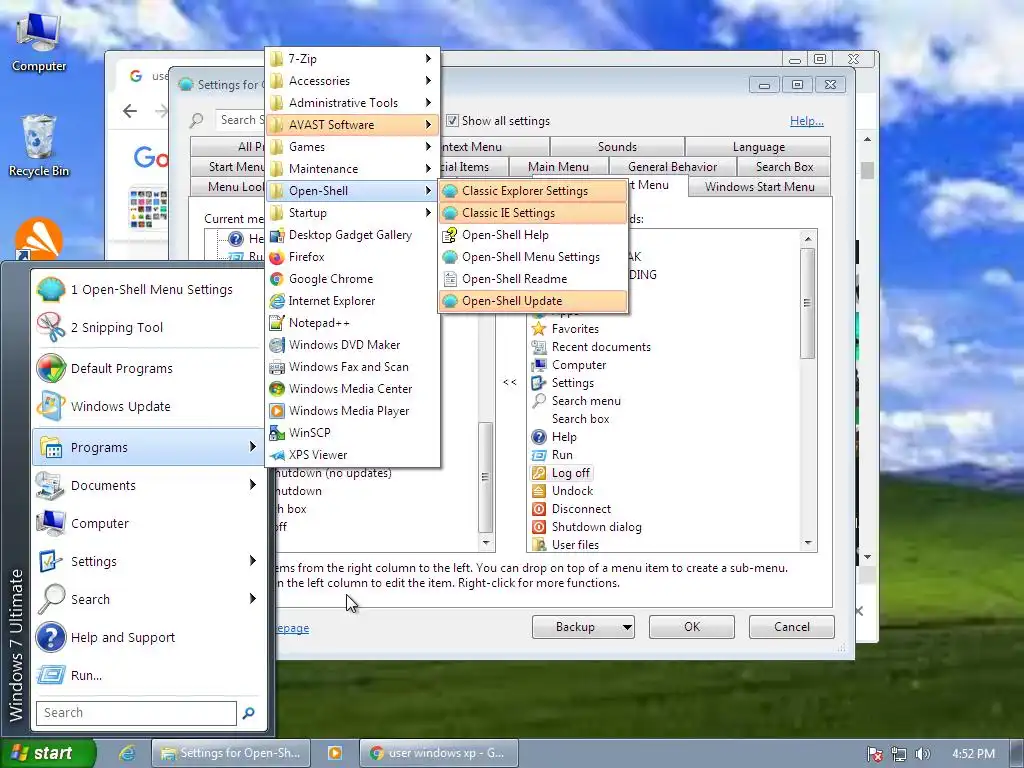1024x768 pixels.
Task: Launch Windows Media Player from Programs
Action: (353, 411)
